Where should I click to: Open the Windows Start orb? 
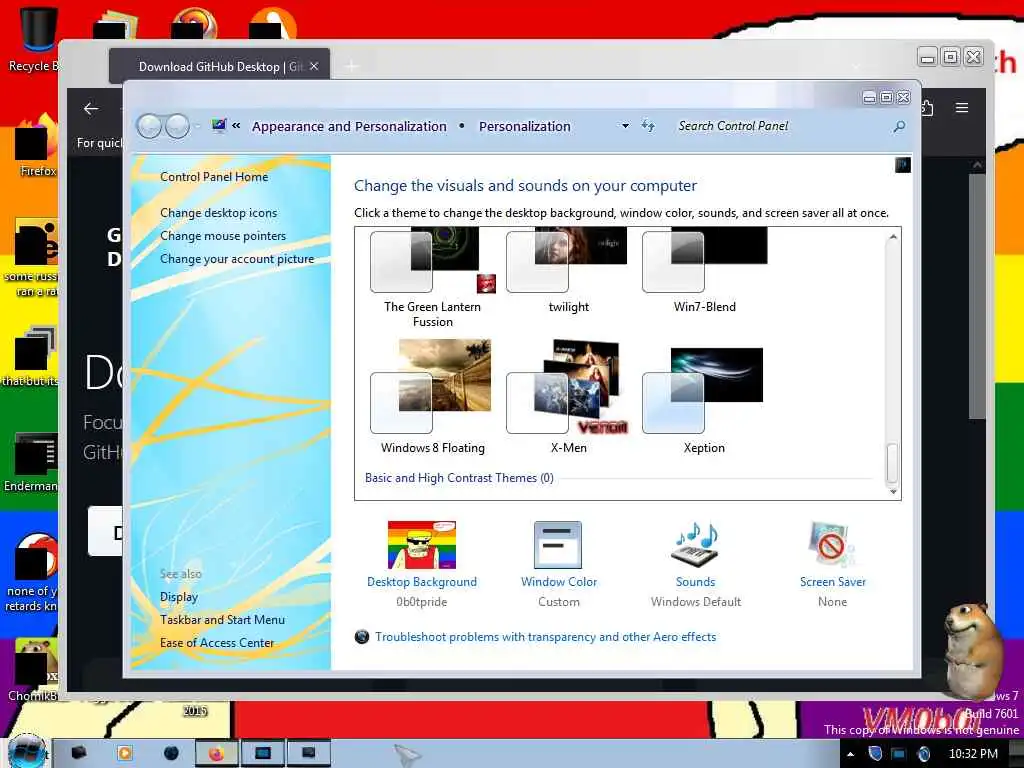point(26,751)
